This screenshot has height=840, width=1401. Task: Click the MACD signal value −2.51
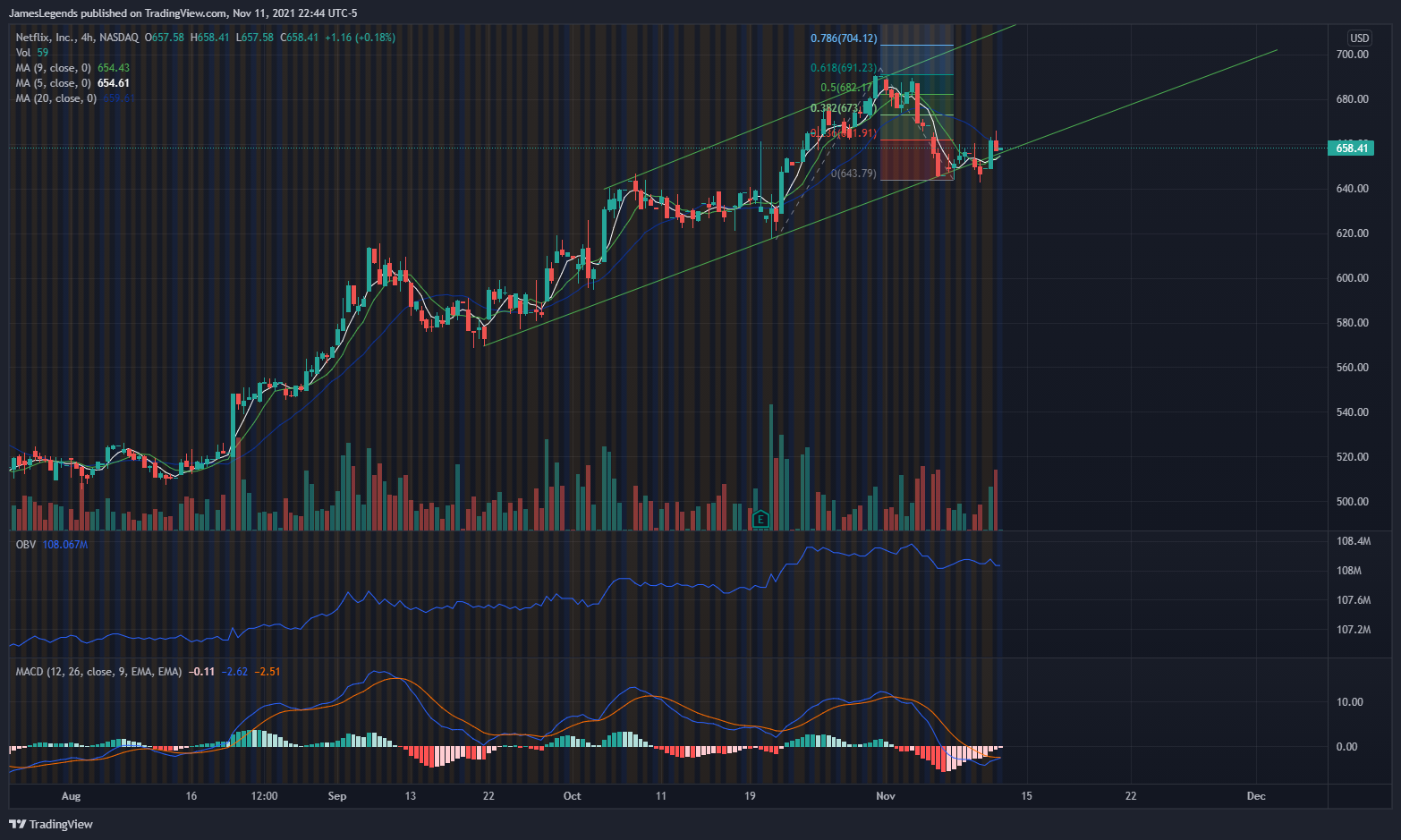[267, 672]
